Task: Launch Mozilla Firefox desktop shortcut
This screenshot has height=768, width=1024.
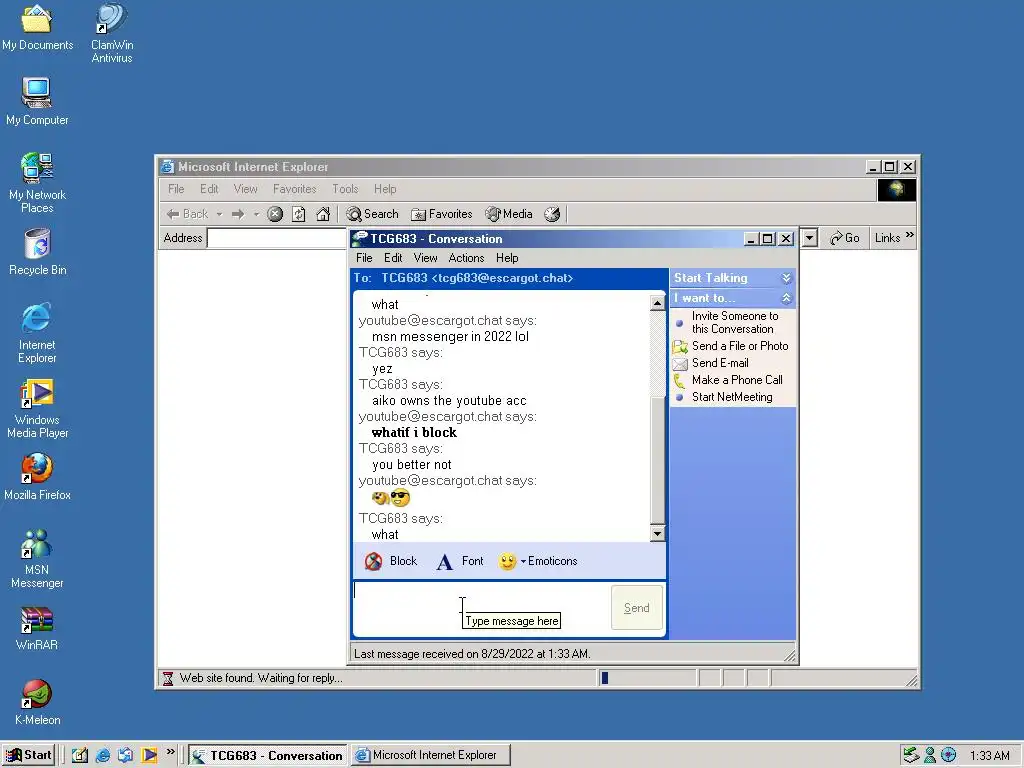Action: pos(37,477)
